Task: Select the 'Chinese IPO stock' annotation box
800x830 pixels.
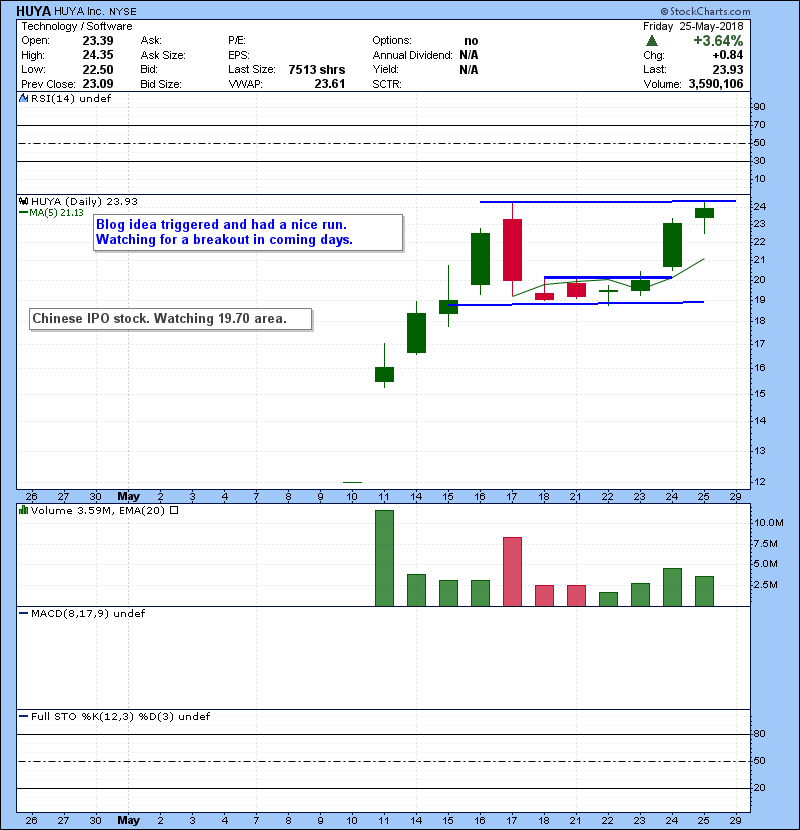Action: tap(170, 319)
